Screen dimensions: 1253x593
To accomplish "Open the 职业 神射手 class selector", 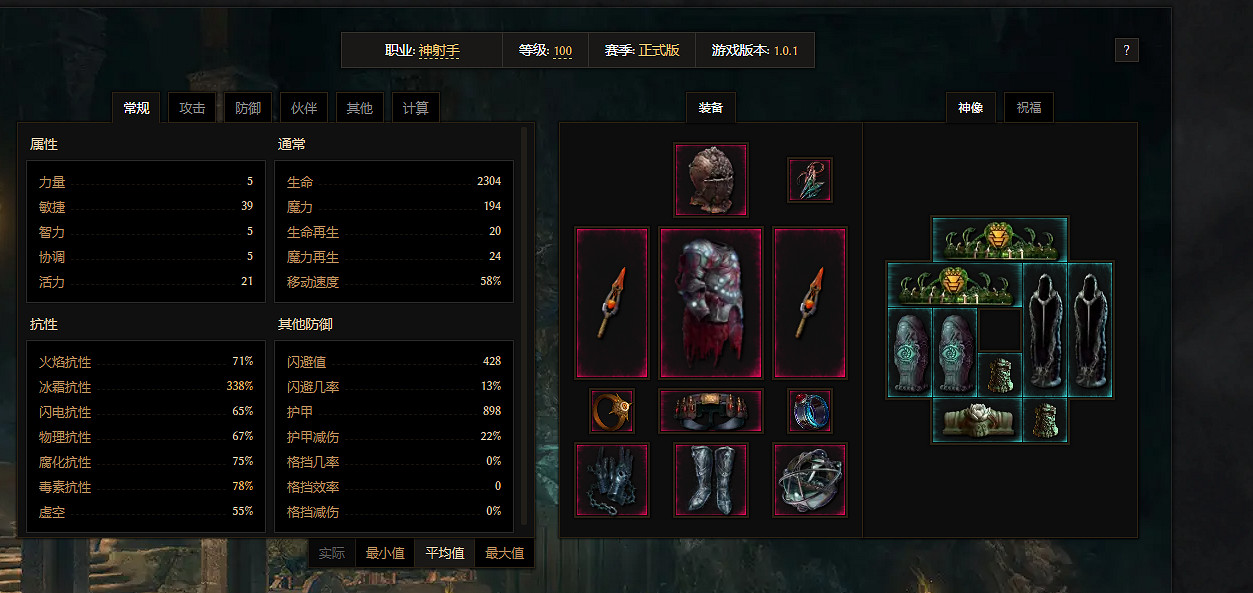I will 422,50.
